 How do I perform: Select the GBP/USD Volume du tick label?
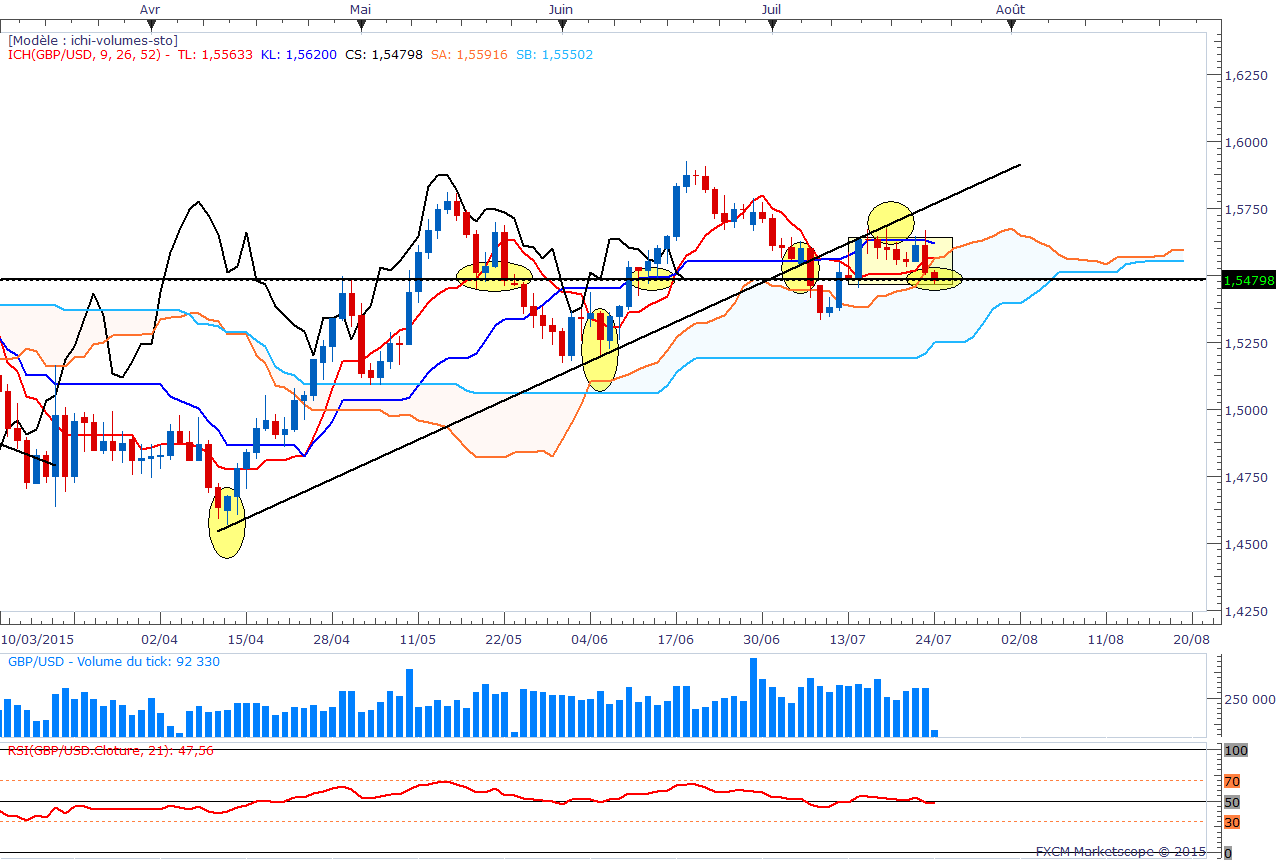(113, 661)
